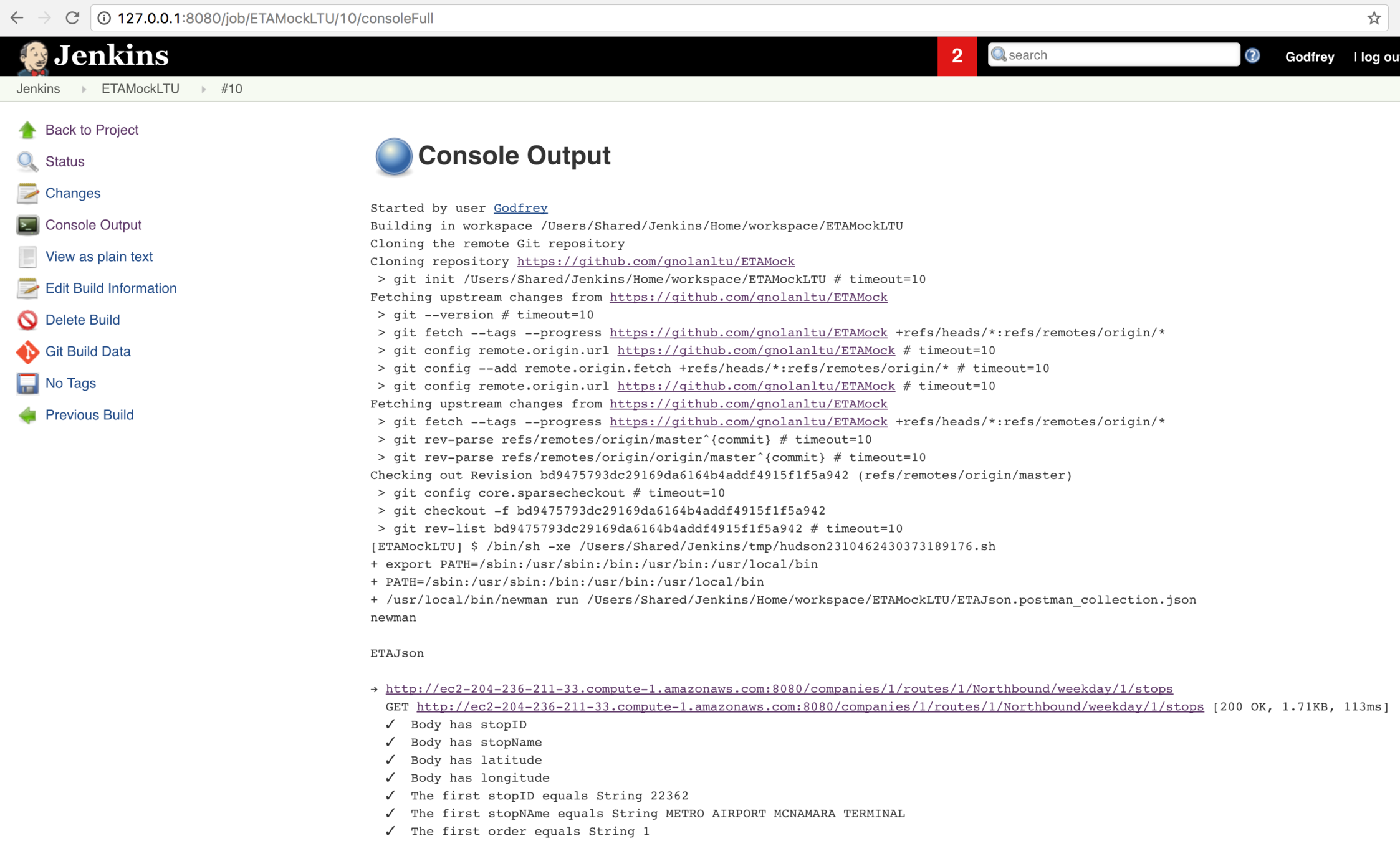This screenshot has height=841, width=1400.
Task: Click the browser reload page button
Action: pos(73,18)
